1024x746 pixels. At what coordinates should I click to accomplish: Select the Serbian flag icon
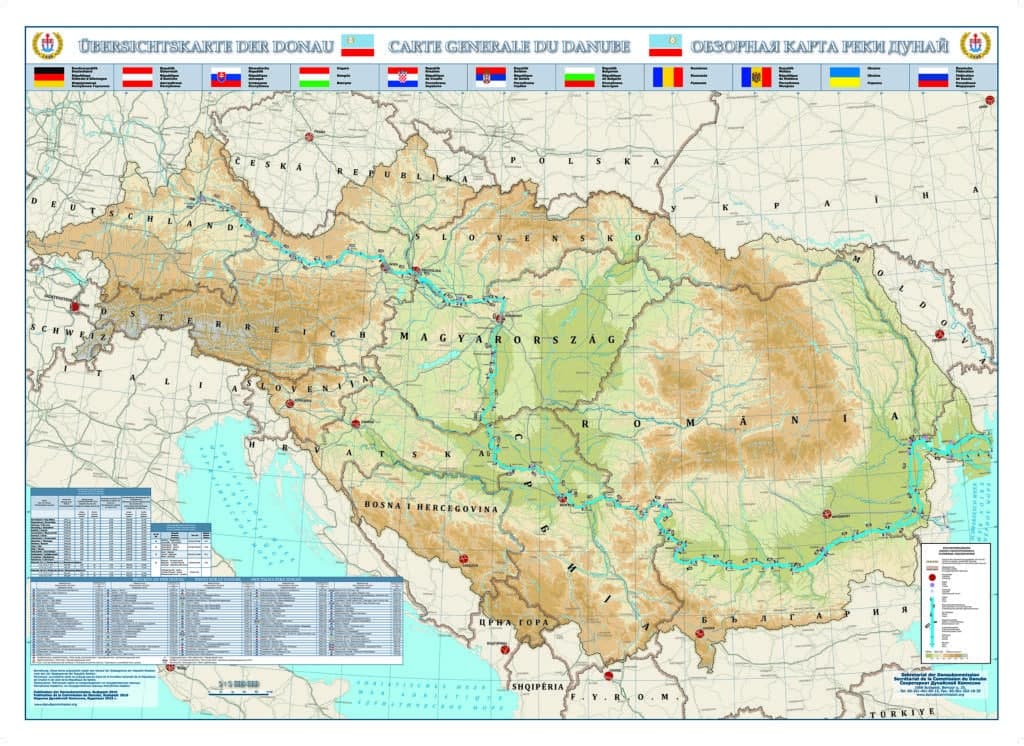[x=490, y=77]
